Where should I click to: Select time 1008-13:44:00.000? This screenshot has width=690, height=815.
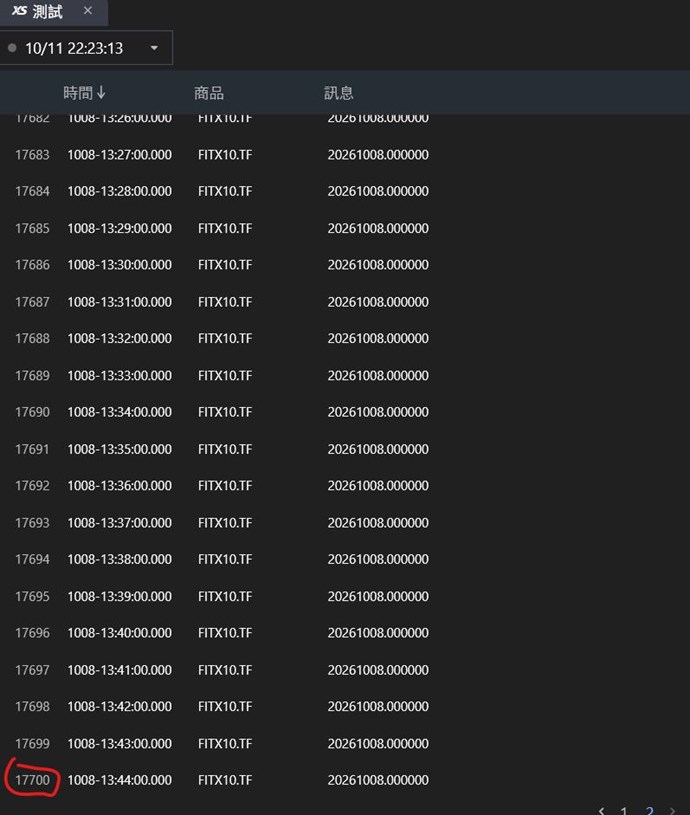[x=120, y=780]
